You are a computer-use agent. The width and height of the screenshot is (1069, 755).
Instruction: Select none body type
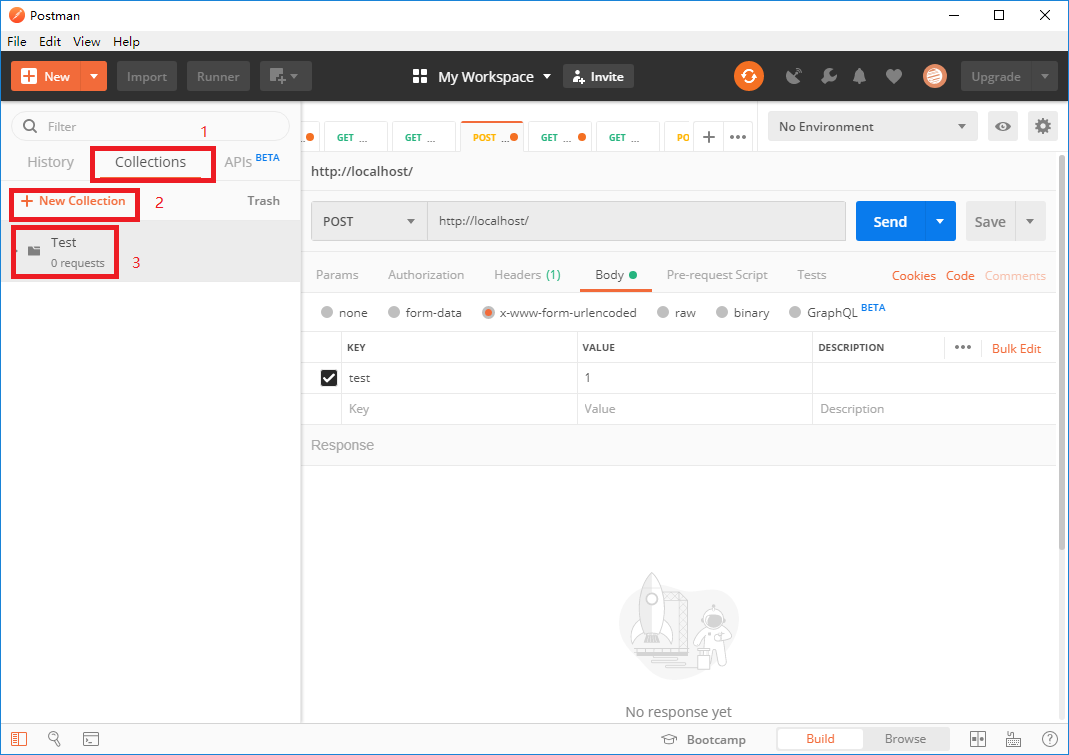(327, 312)
